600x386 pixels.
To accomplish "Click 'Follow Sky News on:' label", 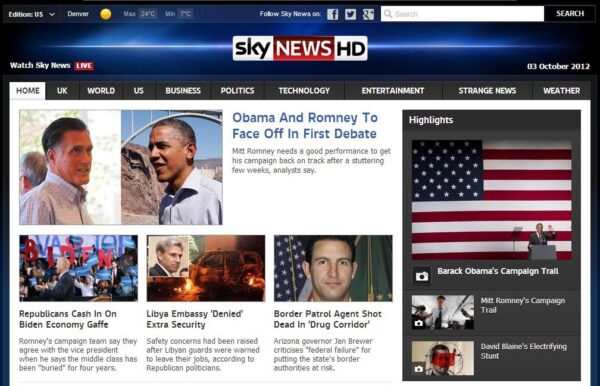I will (x=290, y=14).
